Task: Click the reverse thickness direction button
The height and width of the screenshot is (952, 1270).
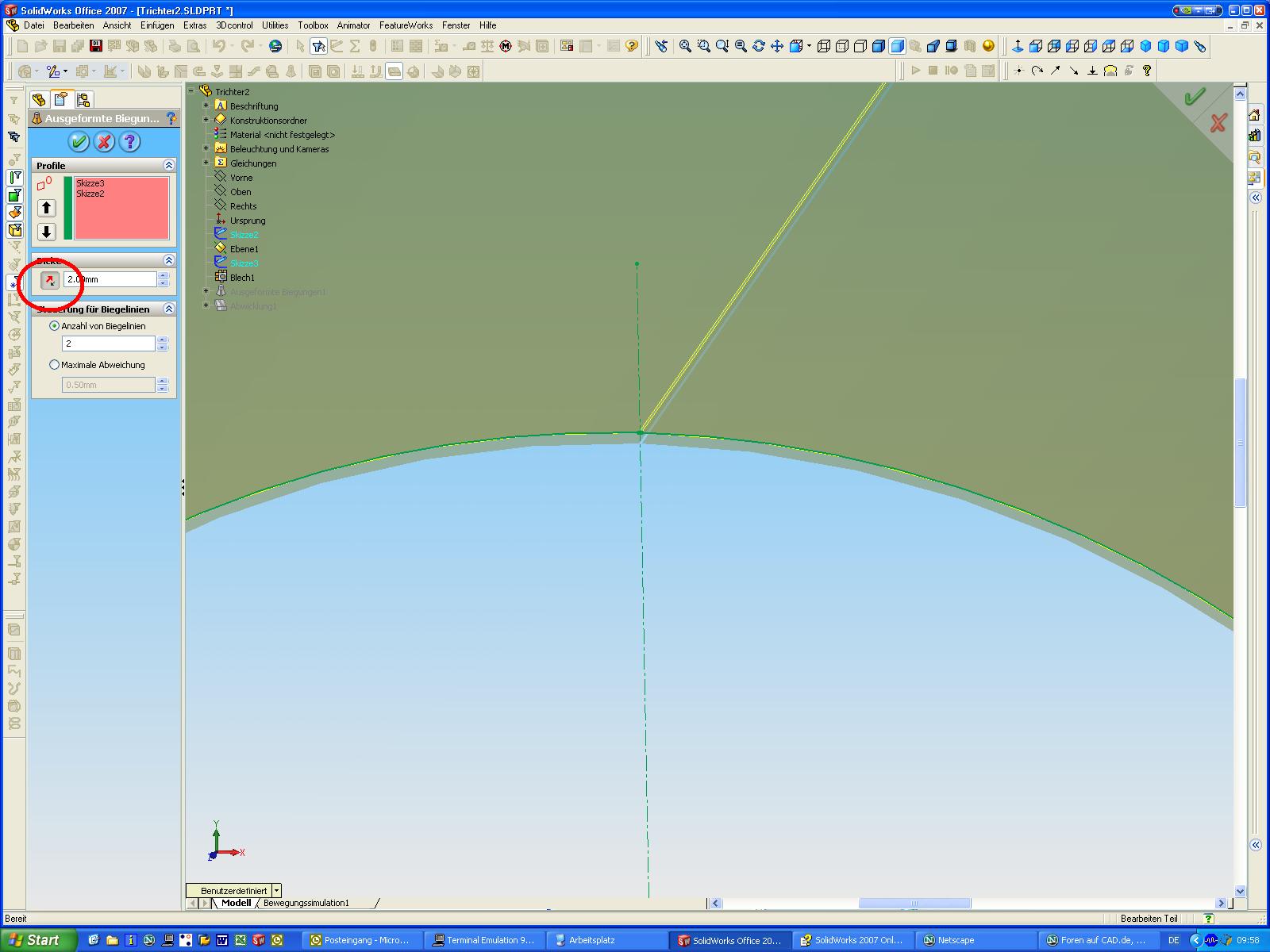Action: pos(50,280)
